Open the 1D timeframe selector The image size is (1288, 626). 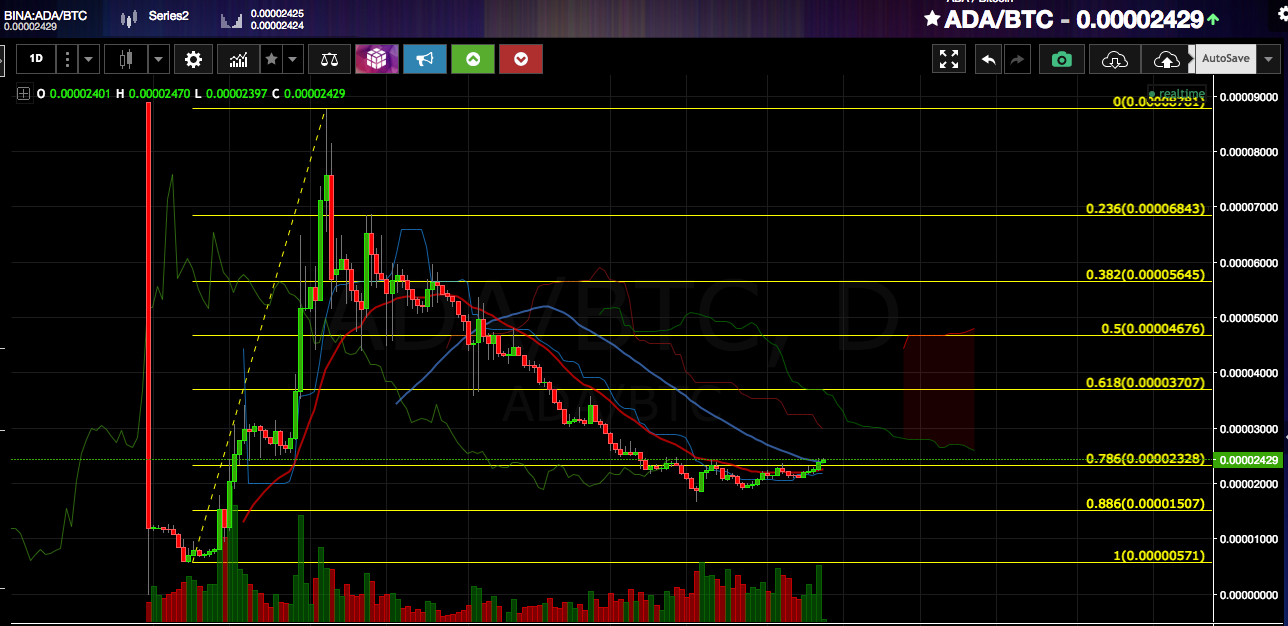(x=36, y=59)
